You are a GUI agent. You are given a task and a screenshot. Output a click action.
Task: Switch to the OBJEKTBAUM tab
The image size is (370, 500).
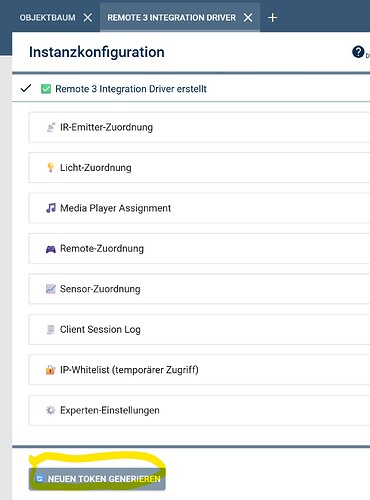point(47,17)
